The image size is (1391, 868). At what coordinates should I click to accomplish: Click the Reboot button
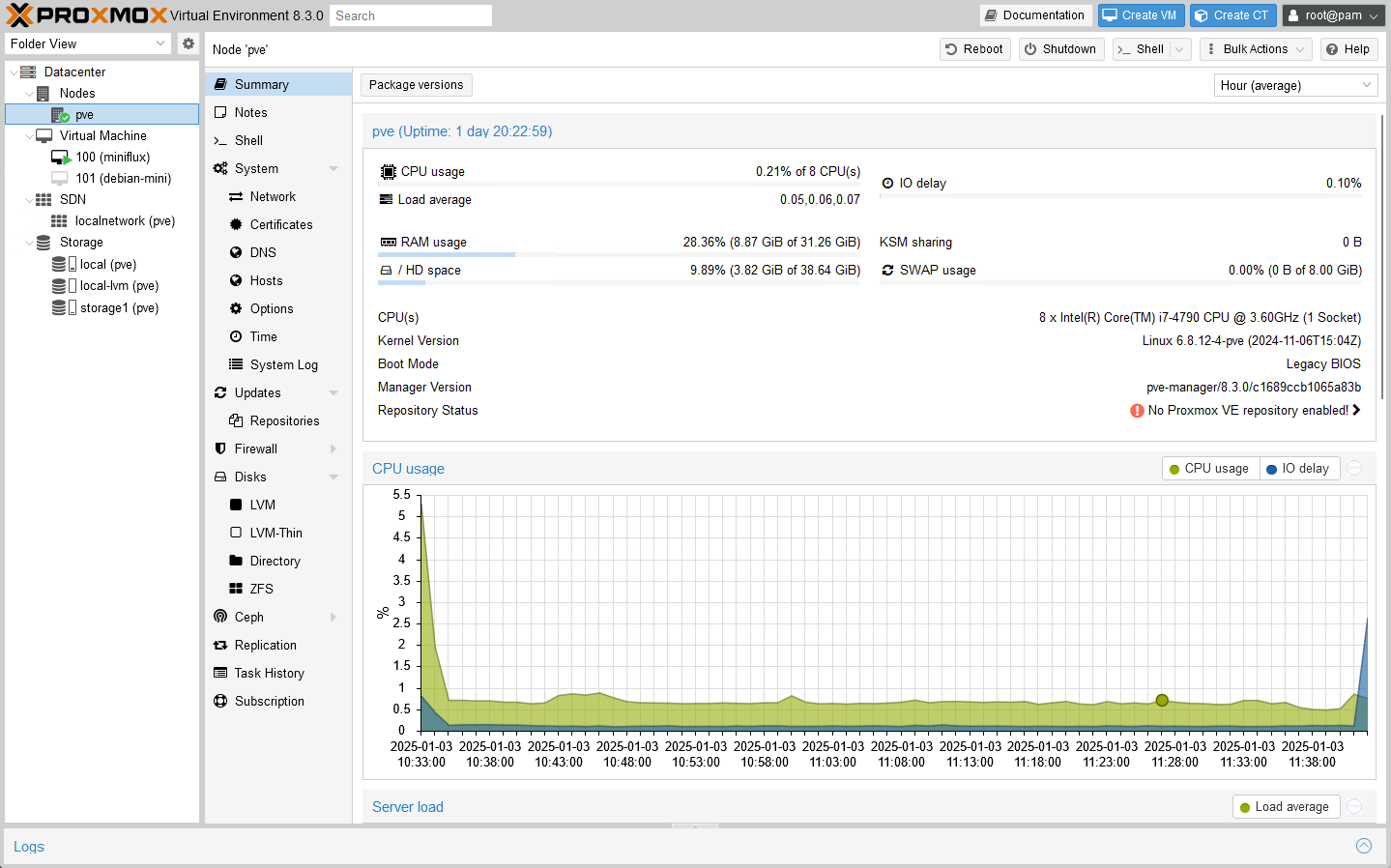[974, 49]
